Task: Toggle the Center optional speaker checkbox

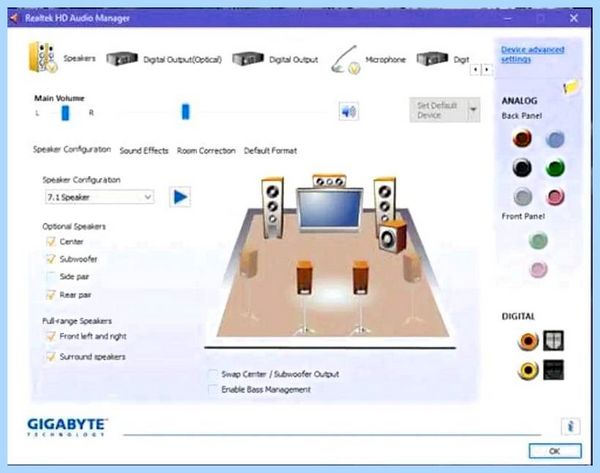Action: [x=51, y=241]
